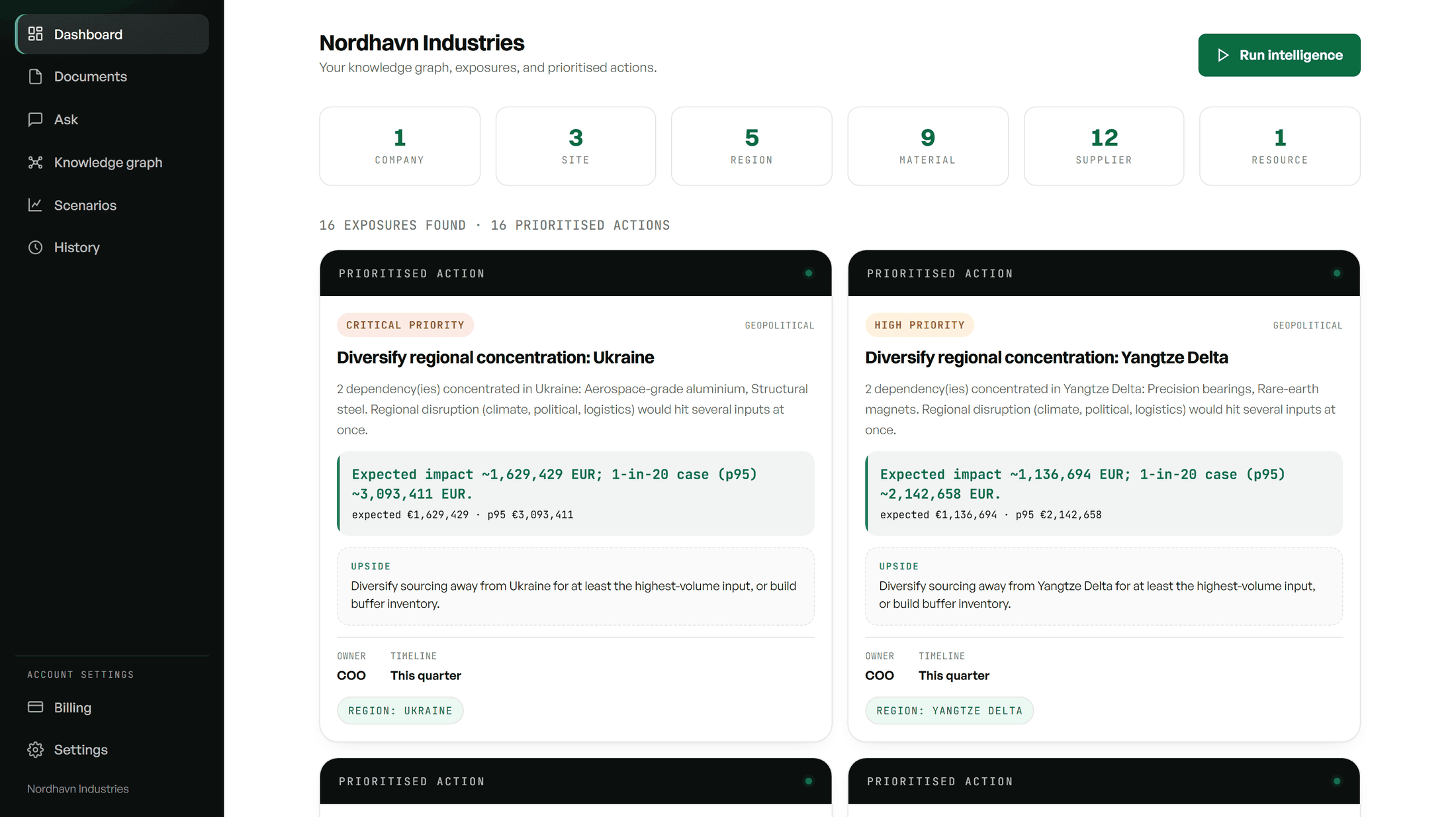Navigate to Scenarios
Screen dimensions: 1456x817
click(x=112, y=205)
